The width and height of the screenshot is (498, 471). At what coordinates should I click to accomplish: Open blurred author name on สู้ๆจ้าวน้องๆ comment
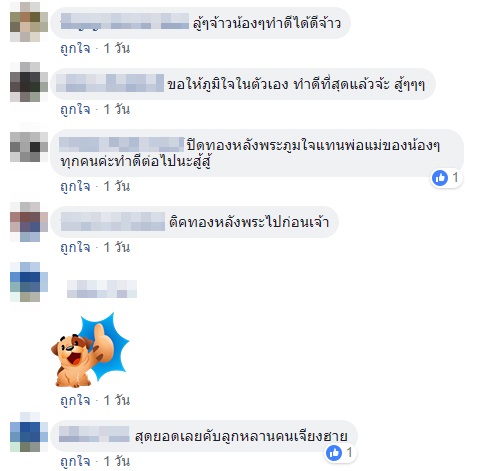pos(125,22)
